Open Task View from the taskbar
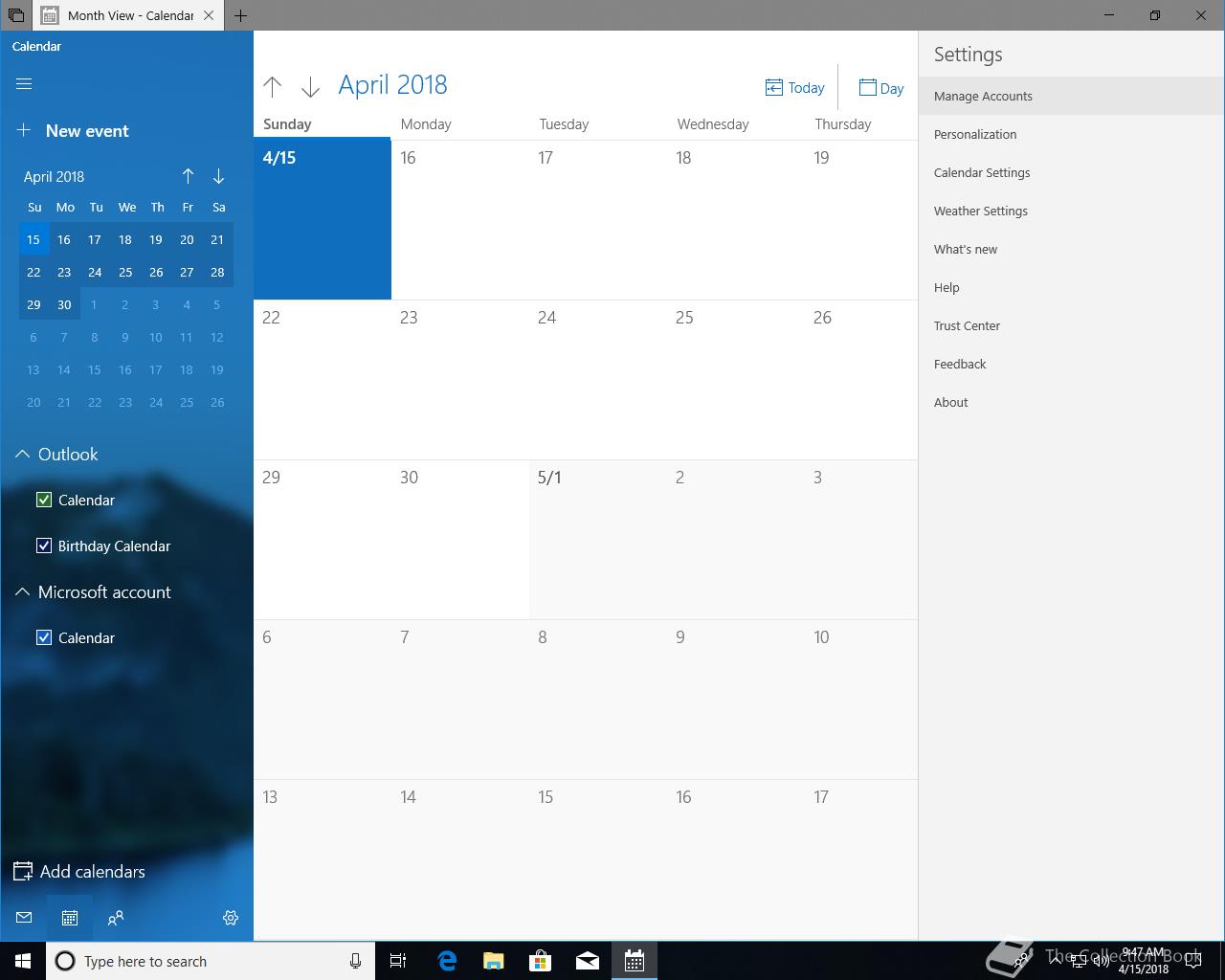 398,961
